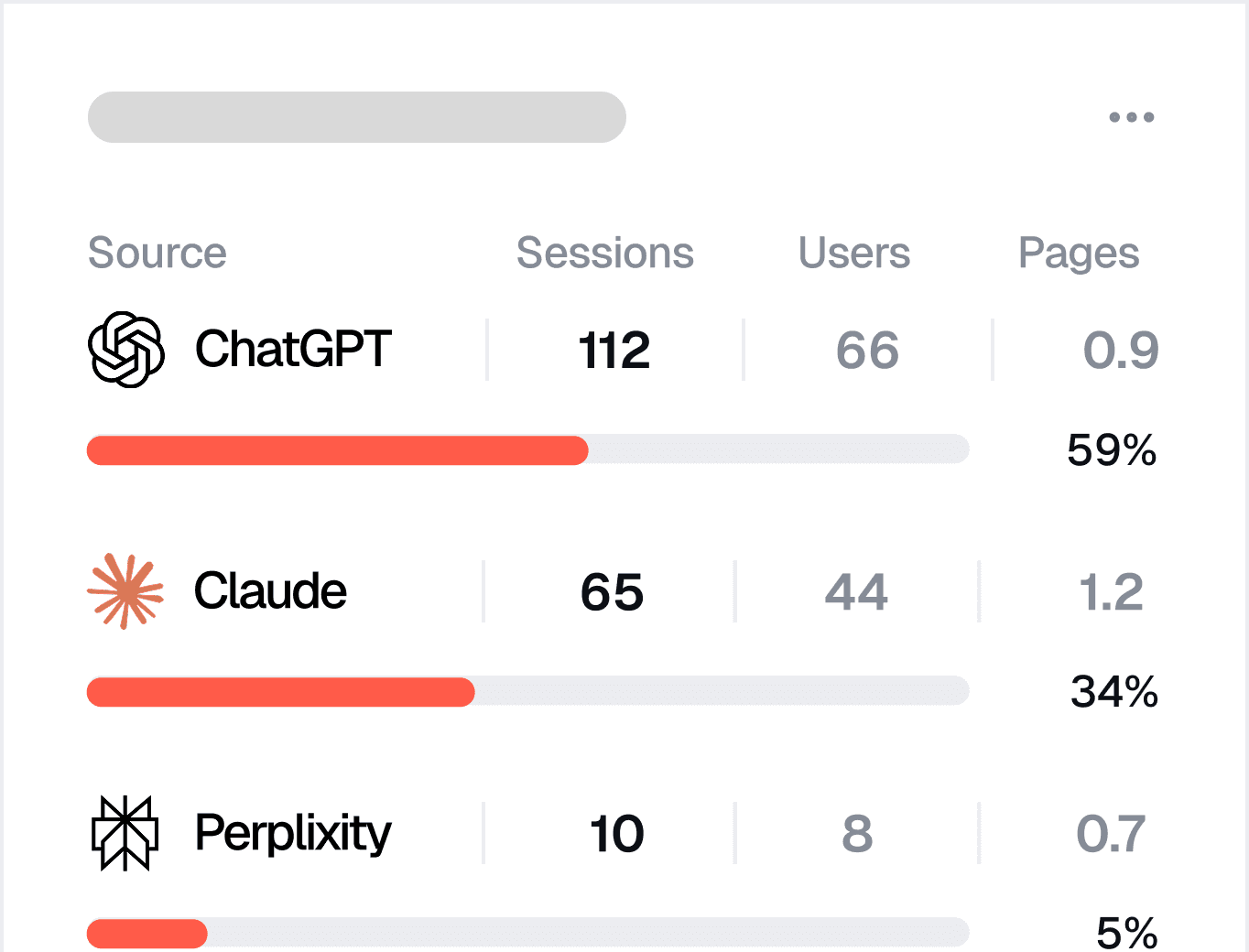Click the ChatGPT 59% progress bar

pyautogui.click(x=528, y=450)
